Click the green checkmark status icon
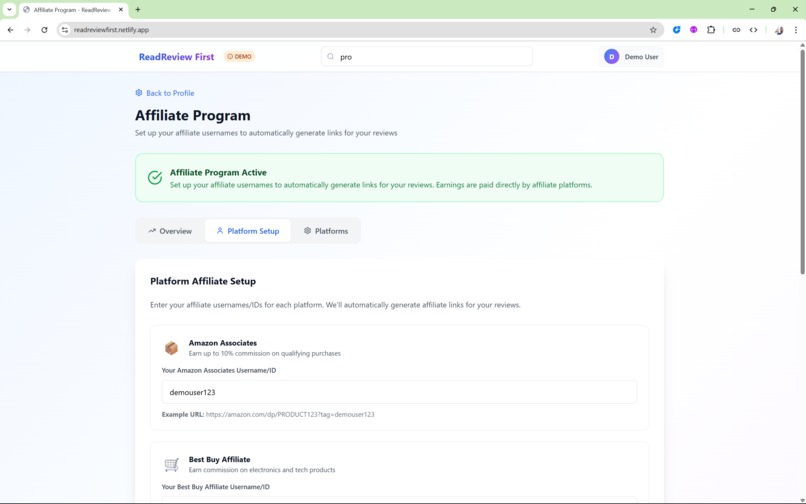This screenshot has width=806, height=504. (155, 177)
